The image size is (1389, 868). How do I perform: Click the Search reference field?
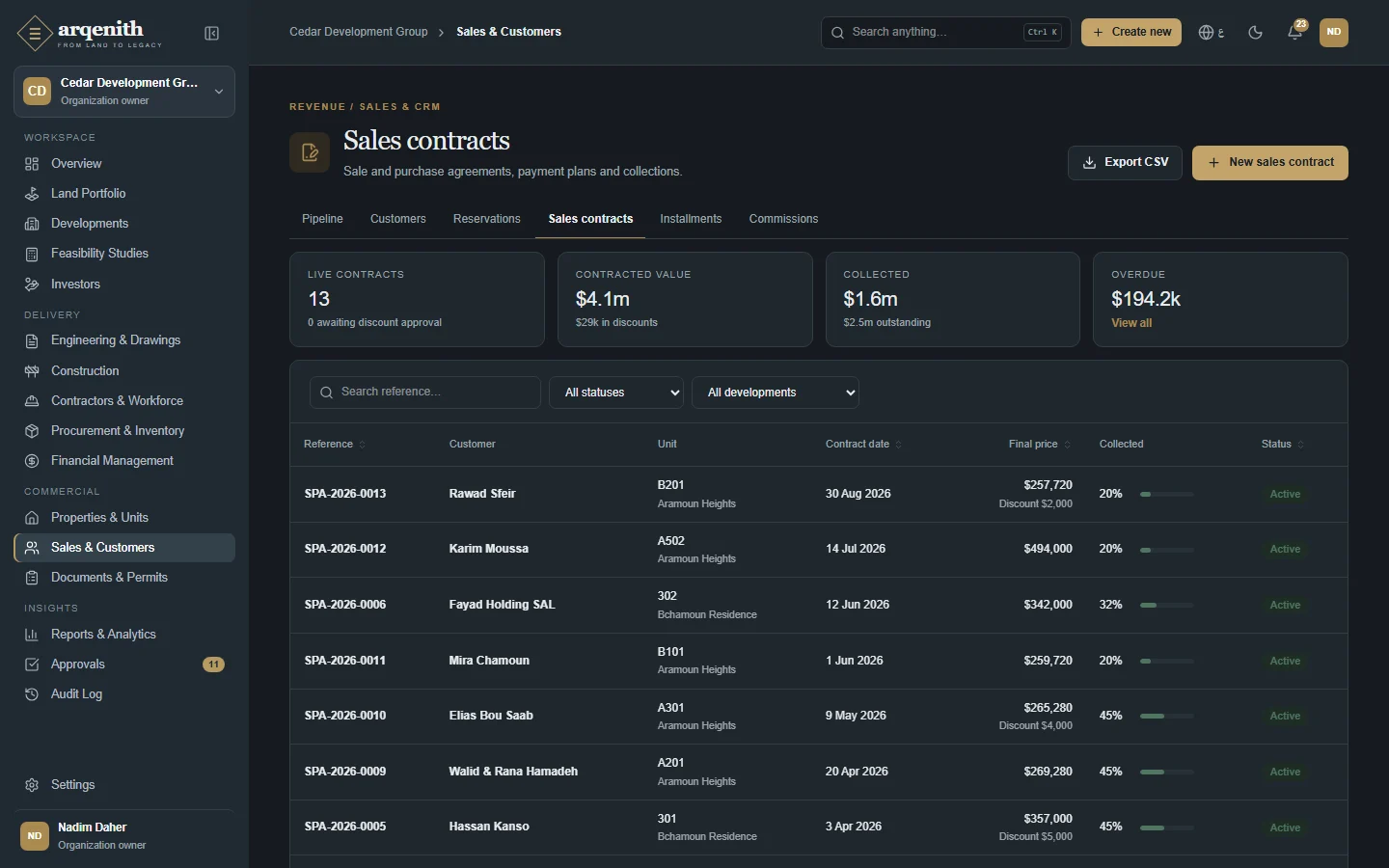coord(425,393)
